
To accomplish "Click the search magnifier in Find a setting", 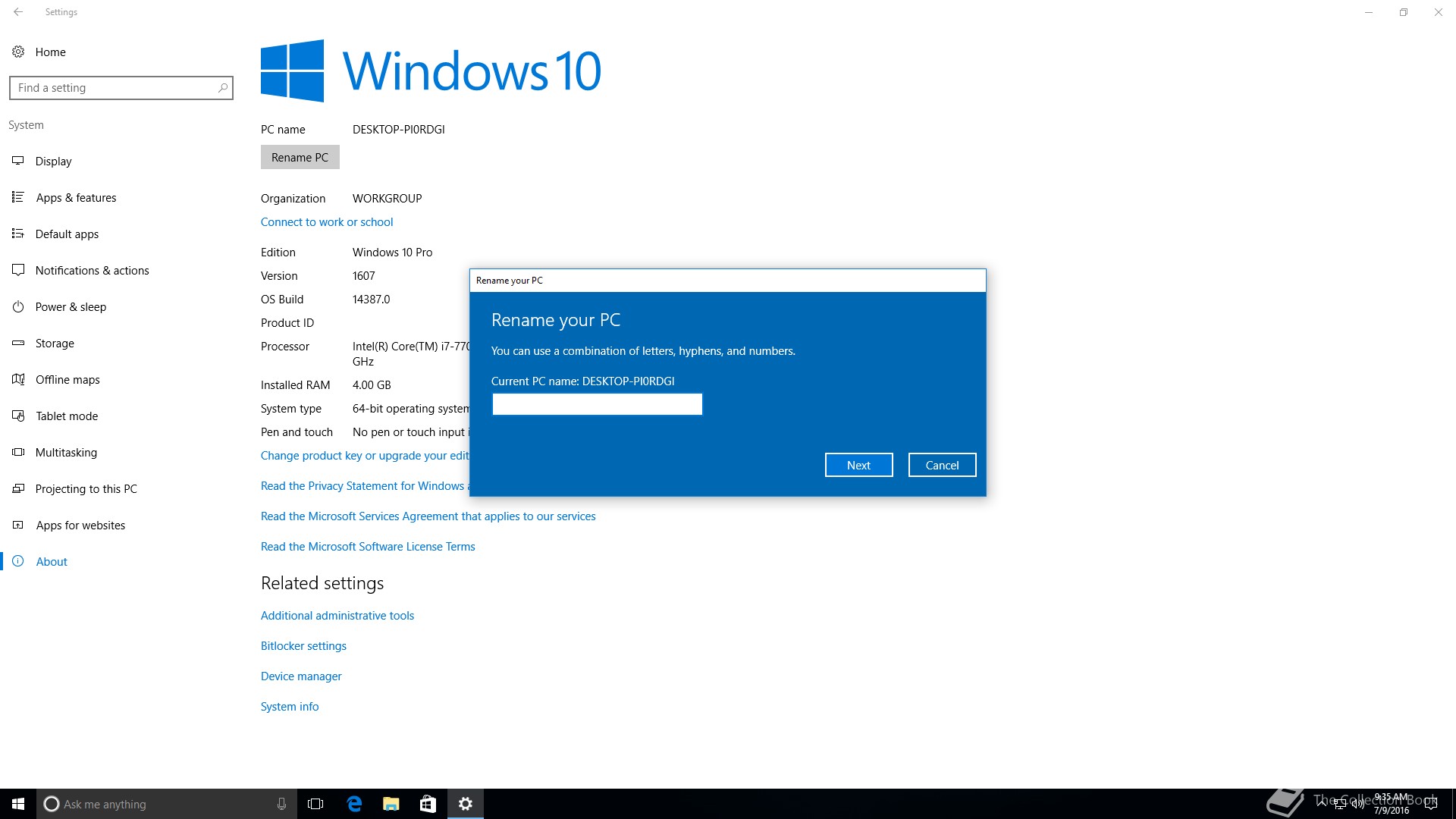I will [222, 88].
